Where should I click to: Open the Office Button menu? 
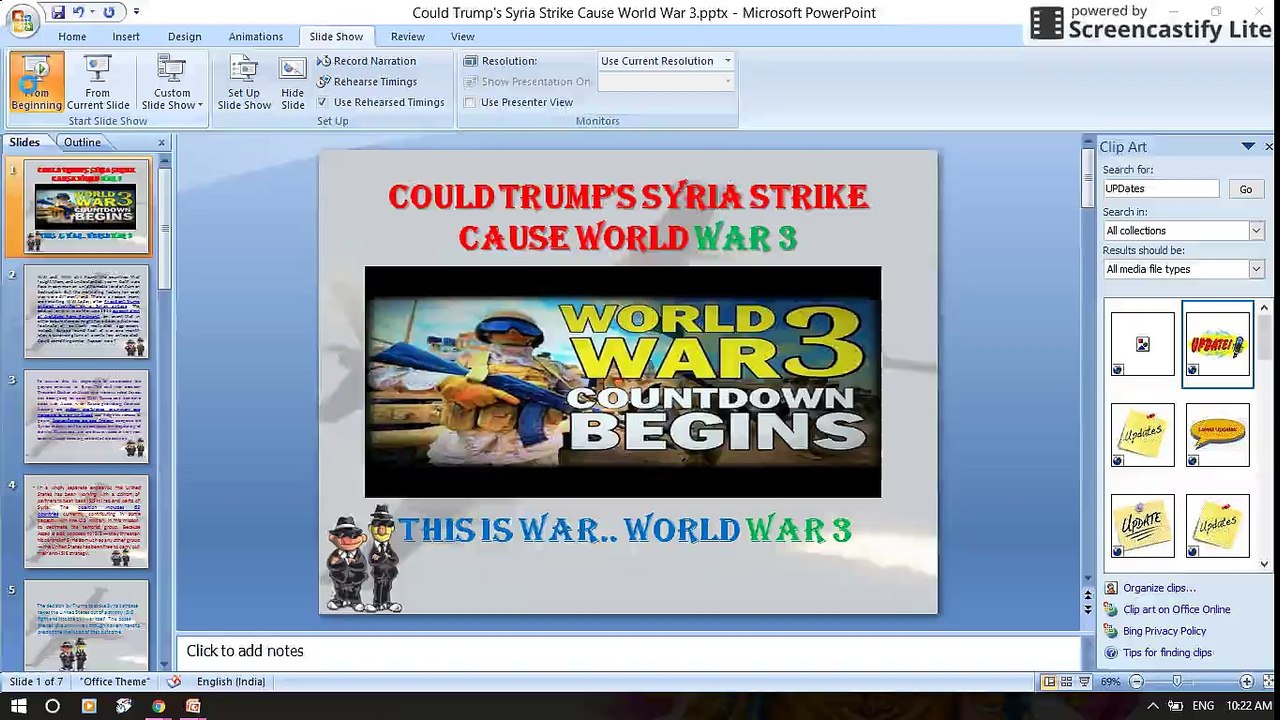tap(22, 20)
